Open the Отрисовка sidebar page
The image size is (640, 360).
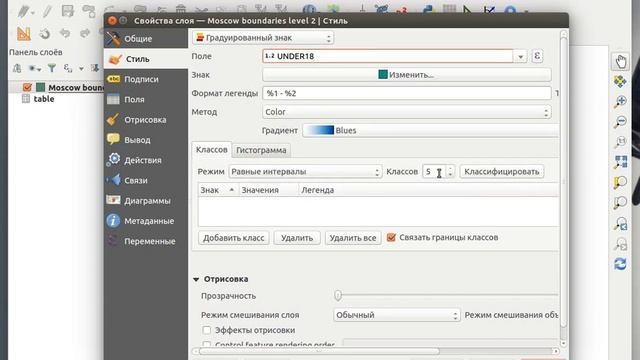tap(146, 120)
